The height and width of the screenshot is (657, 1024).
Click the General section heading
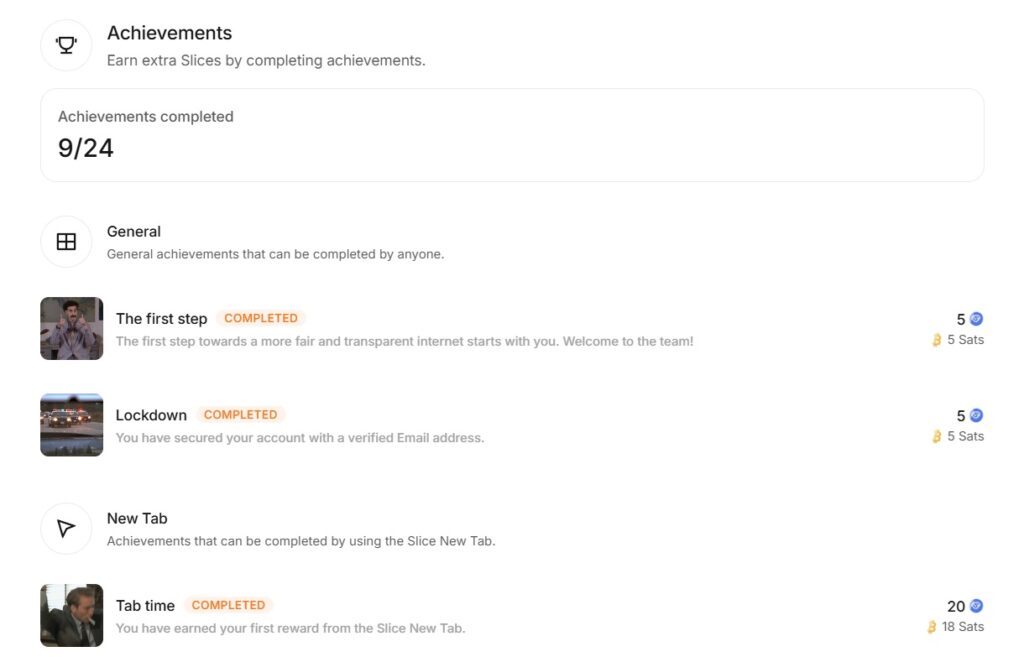point(134,232)
